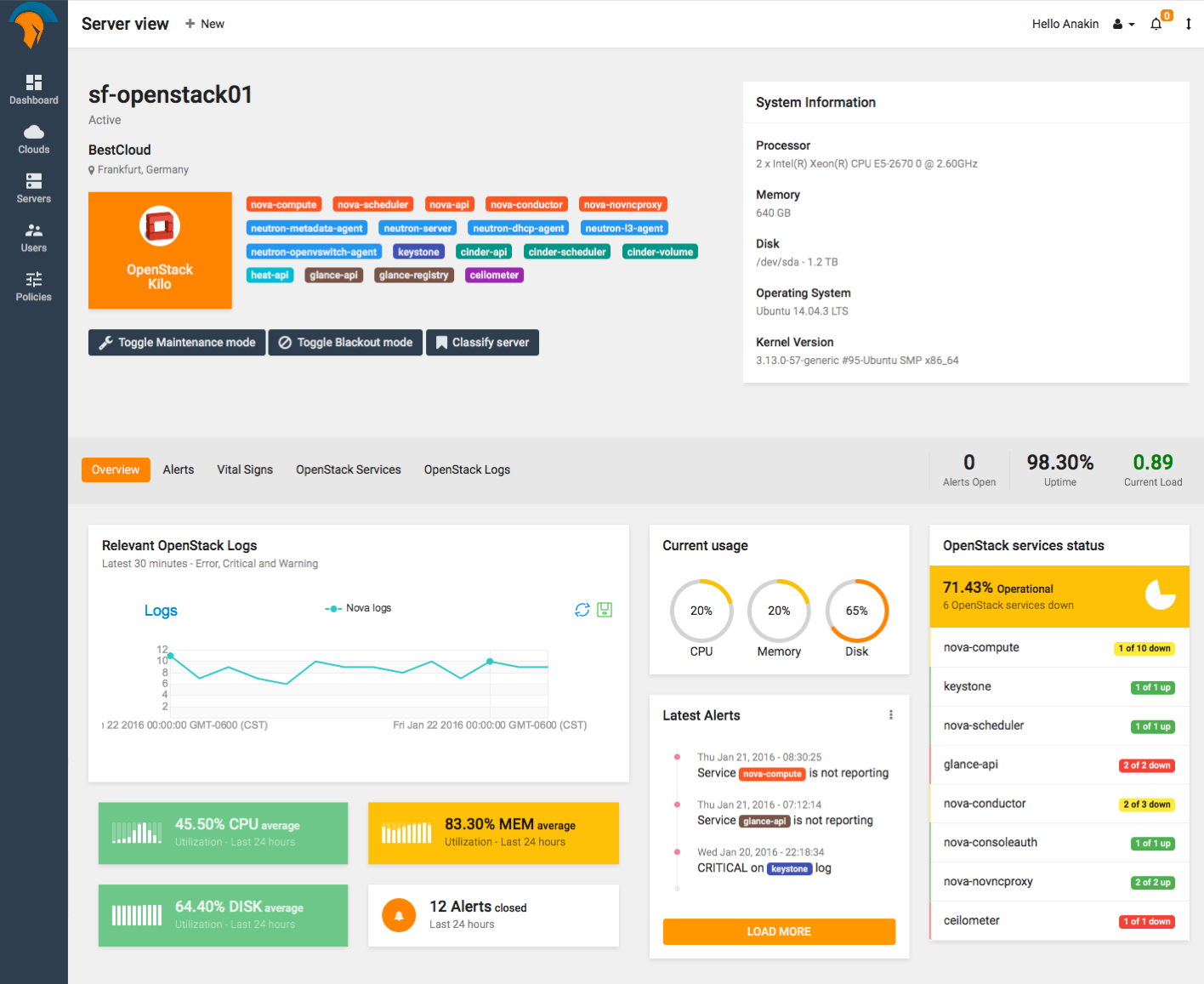Image resolution: width=1204 pixels, height=984 pixels.
Task: Select the ceilometer status row
Action: 1059,921
